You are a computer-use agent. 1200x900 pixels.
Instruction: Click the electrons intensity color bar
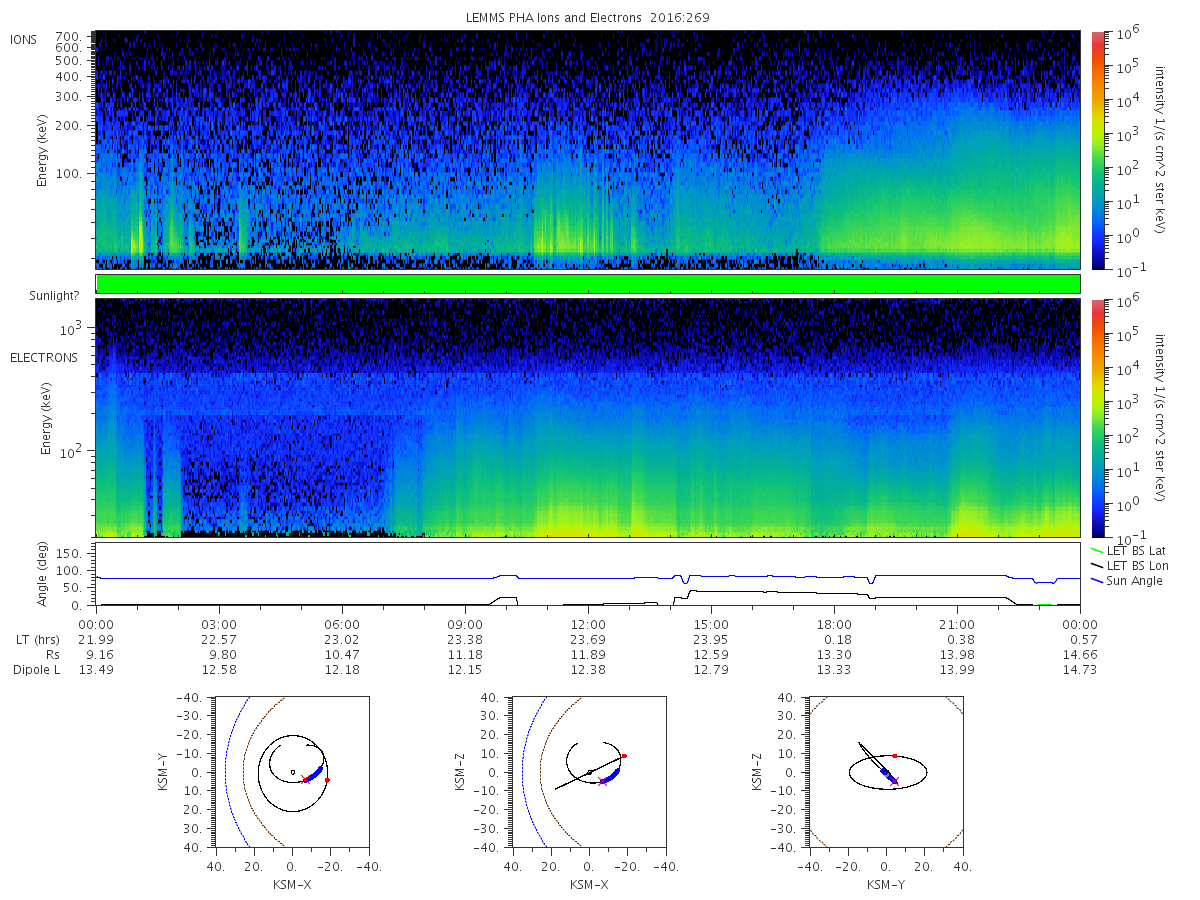tap(1097, 418)
